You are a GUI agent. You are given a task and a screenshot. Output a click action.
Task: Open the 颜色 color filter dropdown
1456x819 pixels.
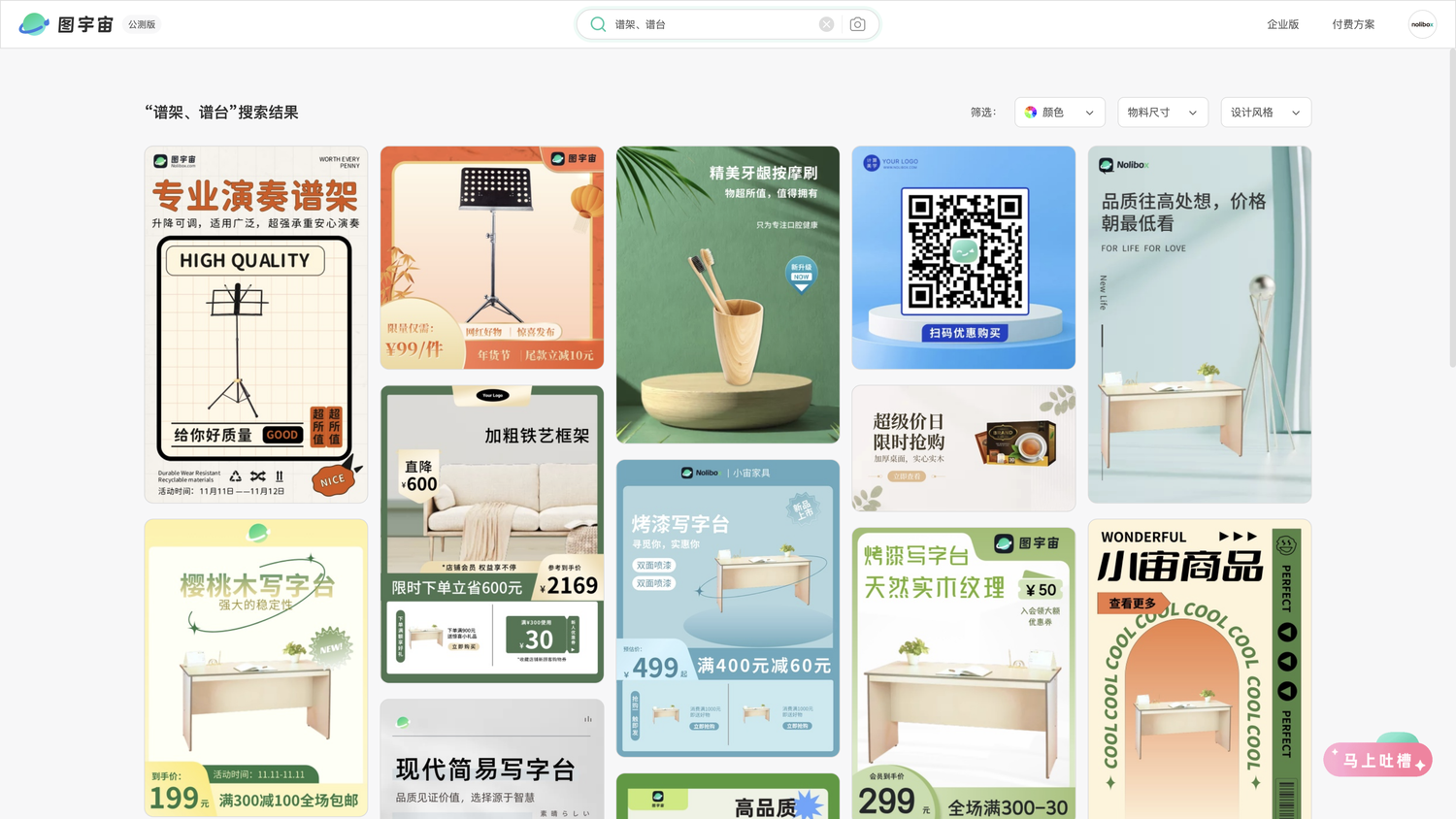(1060, 113)
